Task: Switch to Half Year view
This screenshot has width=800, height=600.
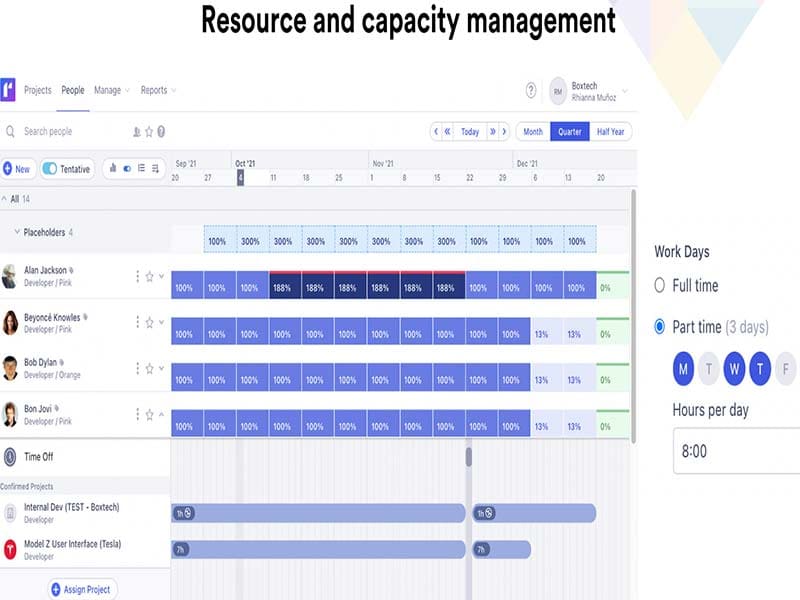Action: (x=611, y=132)
